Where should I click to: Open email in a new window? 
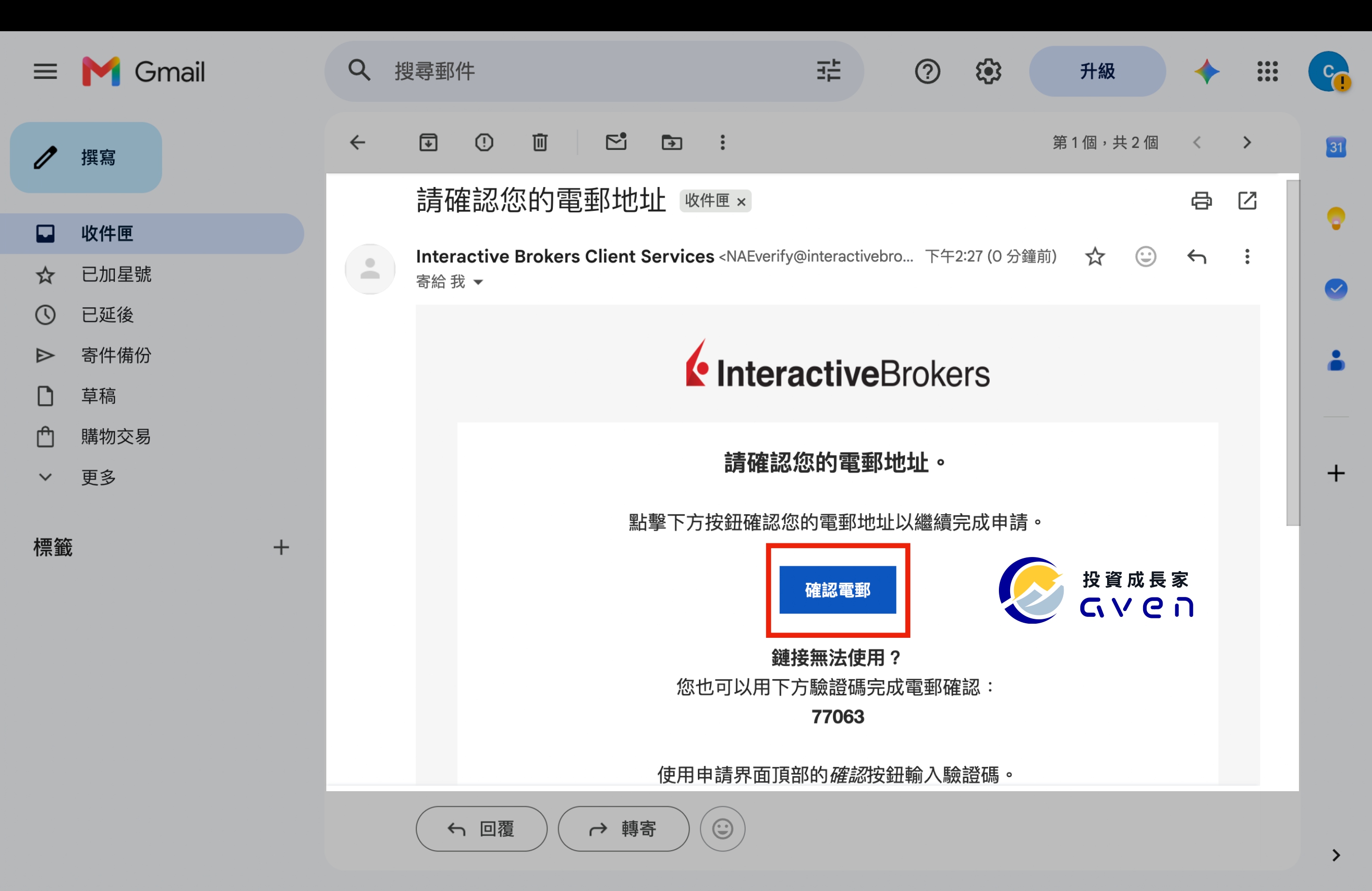click(1247, 201)
